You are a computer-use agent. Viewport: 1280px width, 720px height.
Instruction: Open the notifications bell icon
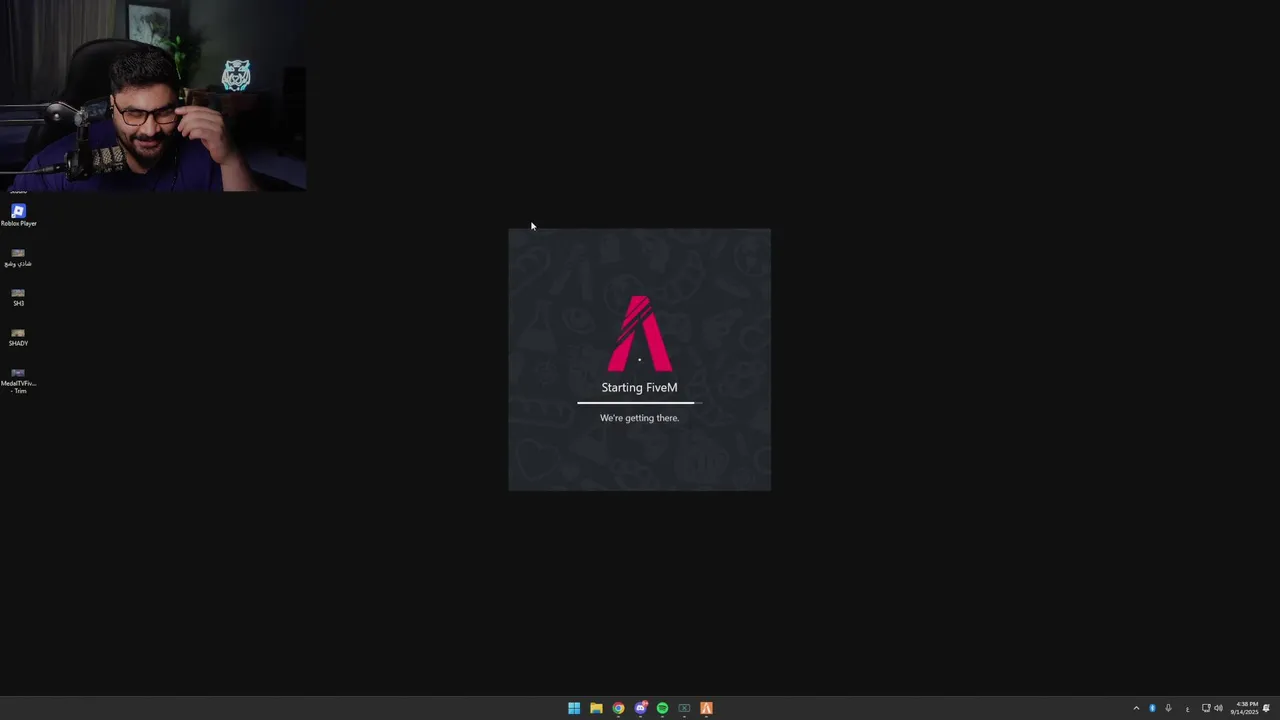[1266, 708]
